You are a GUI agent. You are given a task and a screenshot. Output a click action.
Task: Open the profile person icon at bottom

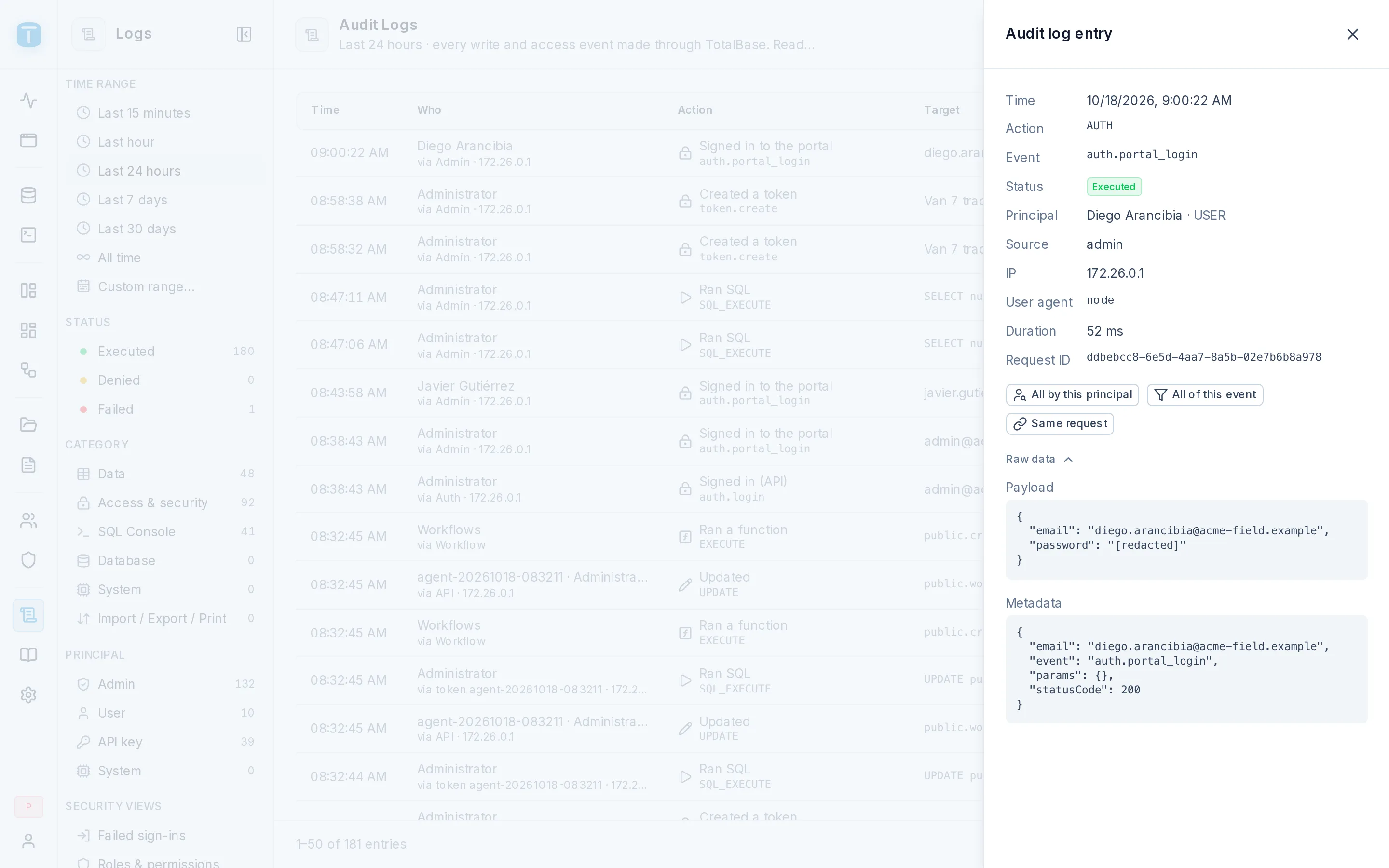tap(29, 841)
